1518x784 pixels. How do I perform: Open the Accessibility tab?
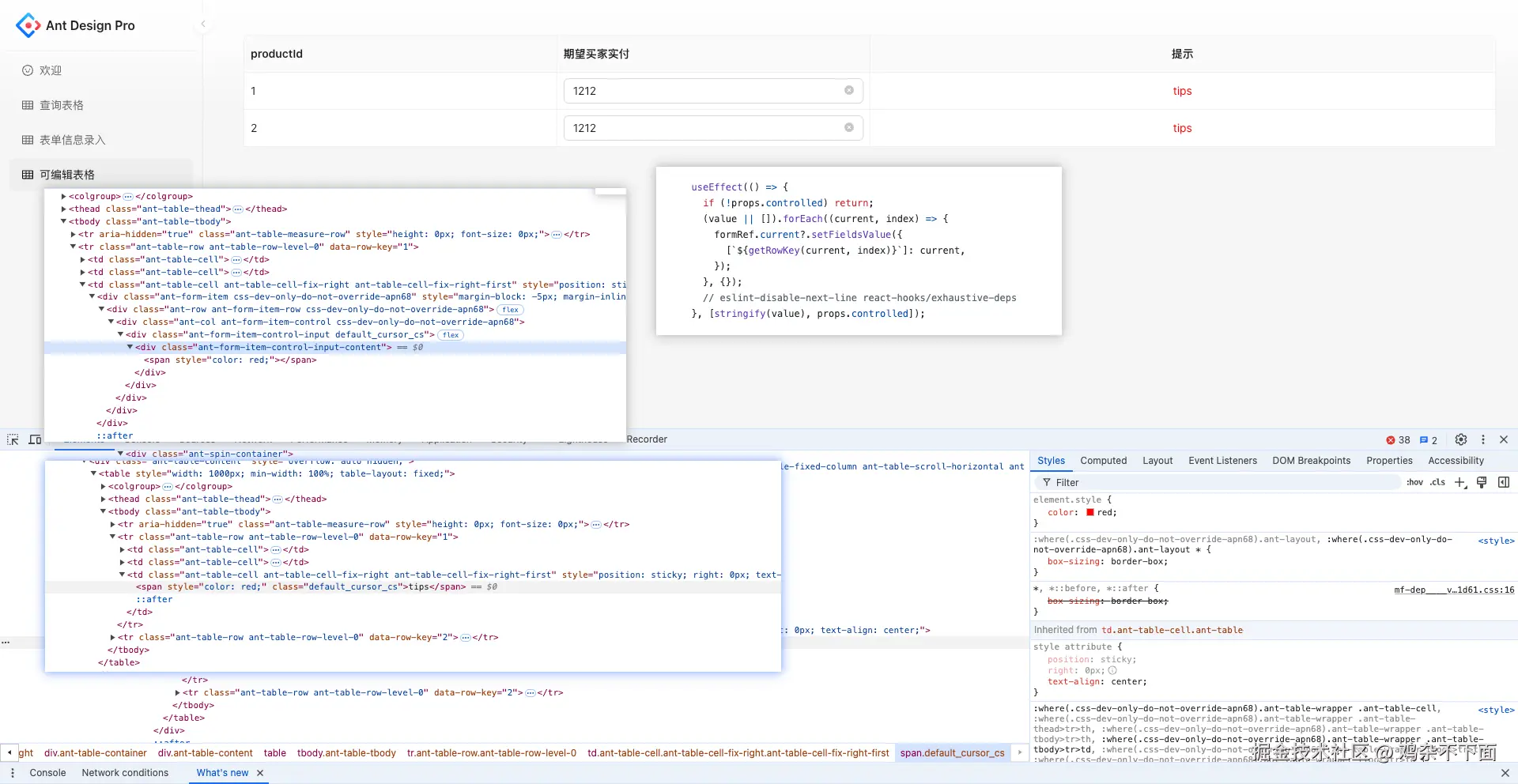tap(1456, 461)
